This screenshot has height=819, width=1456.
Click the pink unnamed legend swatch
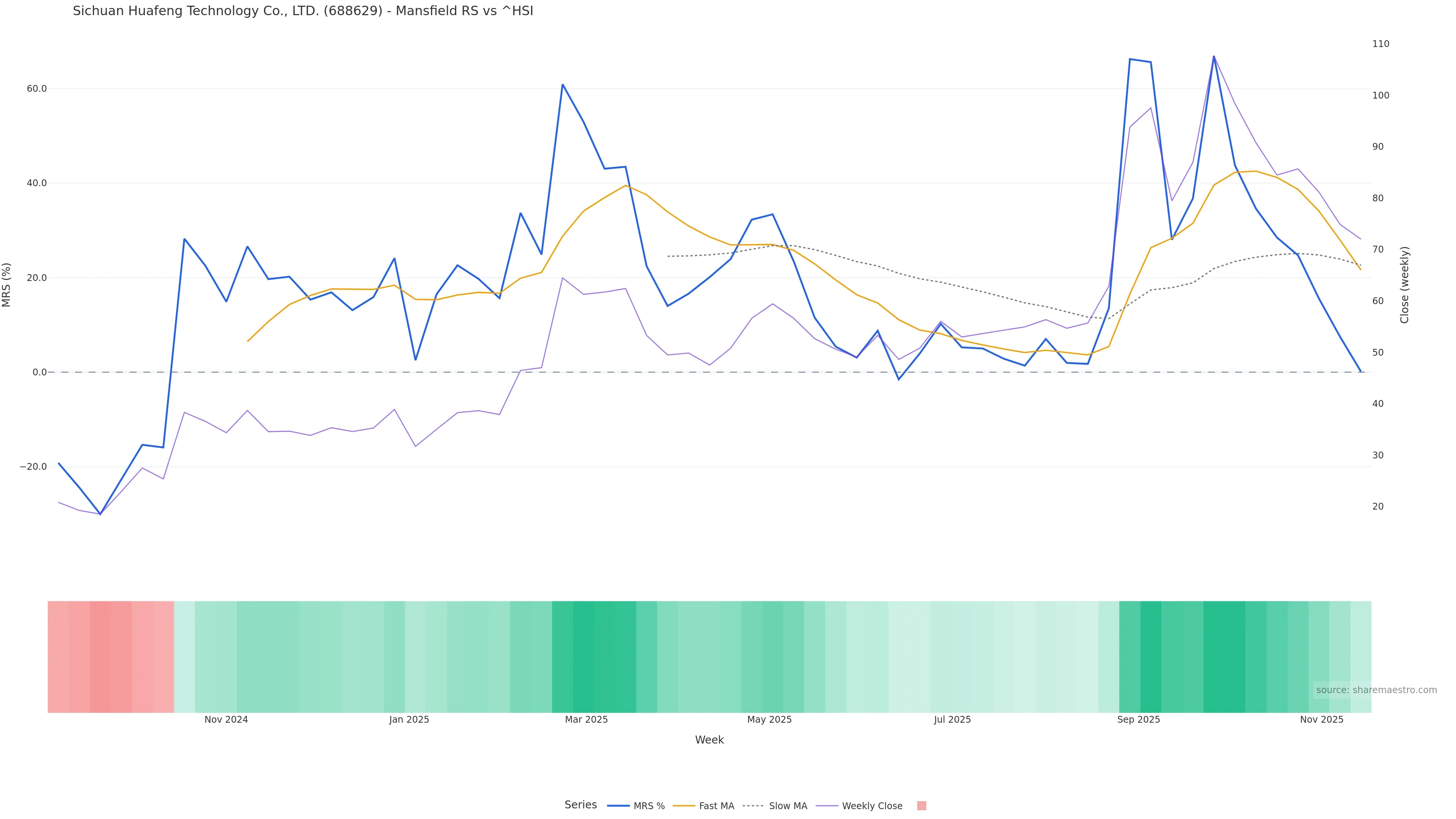(921, 806)
